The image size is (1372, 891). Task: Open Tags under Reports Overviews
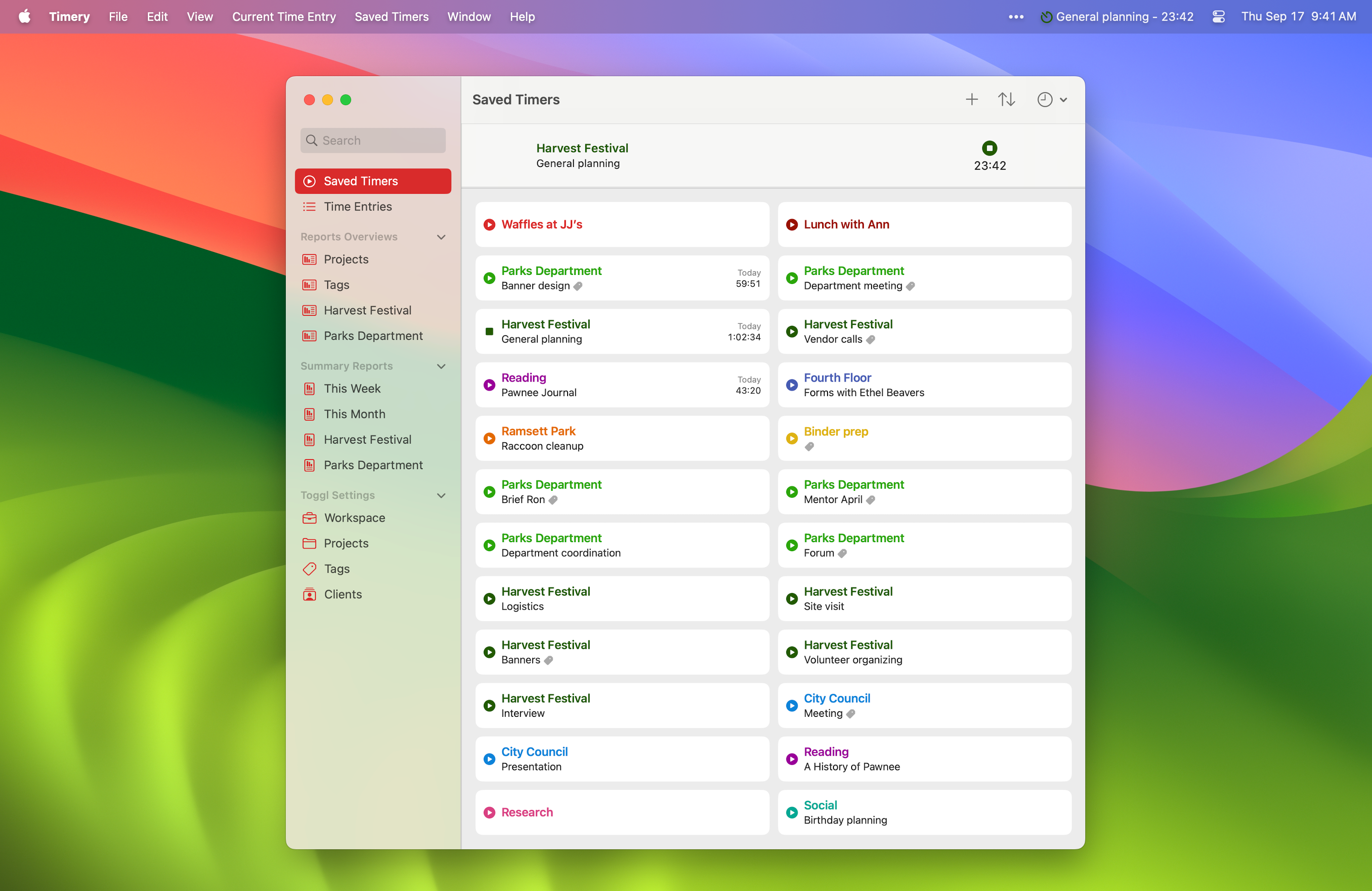click(x=373, y=285)
